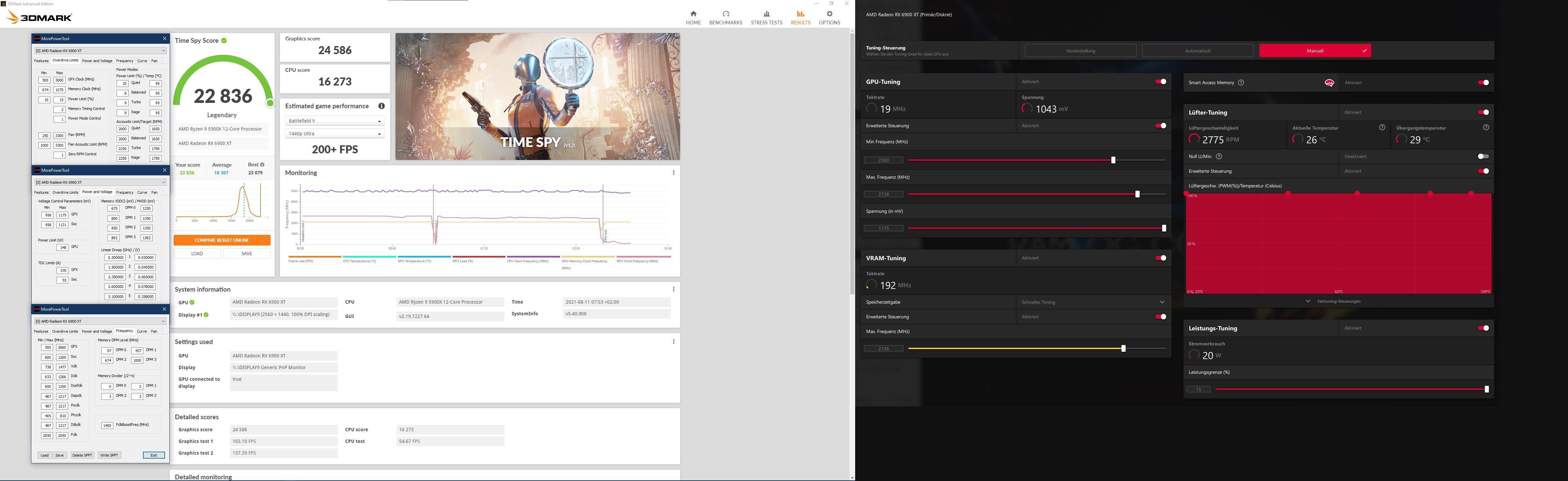
Task: Click FclkBoostFreq field showing 1400
Action: (x=107, y=426)
